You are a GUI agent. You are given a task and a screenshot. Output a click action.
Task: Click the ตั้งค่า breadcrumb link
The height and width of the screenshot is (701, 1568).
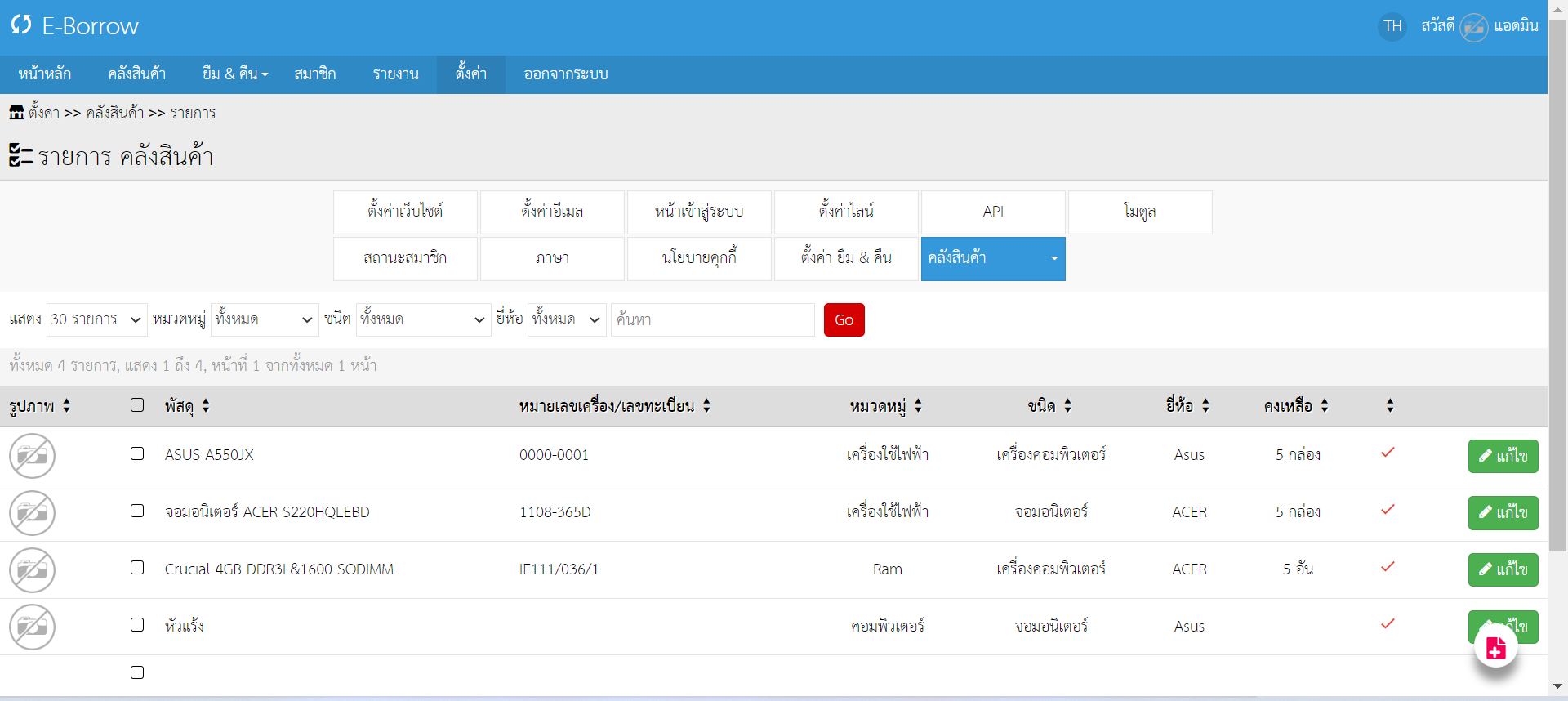click(44, 113)
